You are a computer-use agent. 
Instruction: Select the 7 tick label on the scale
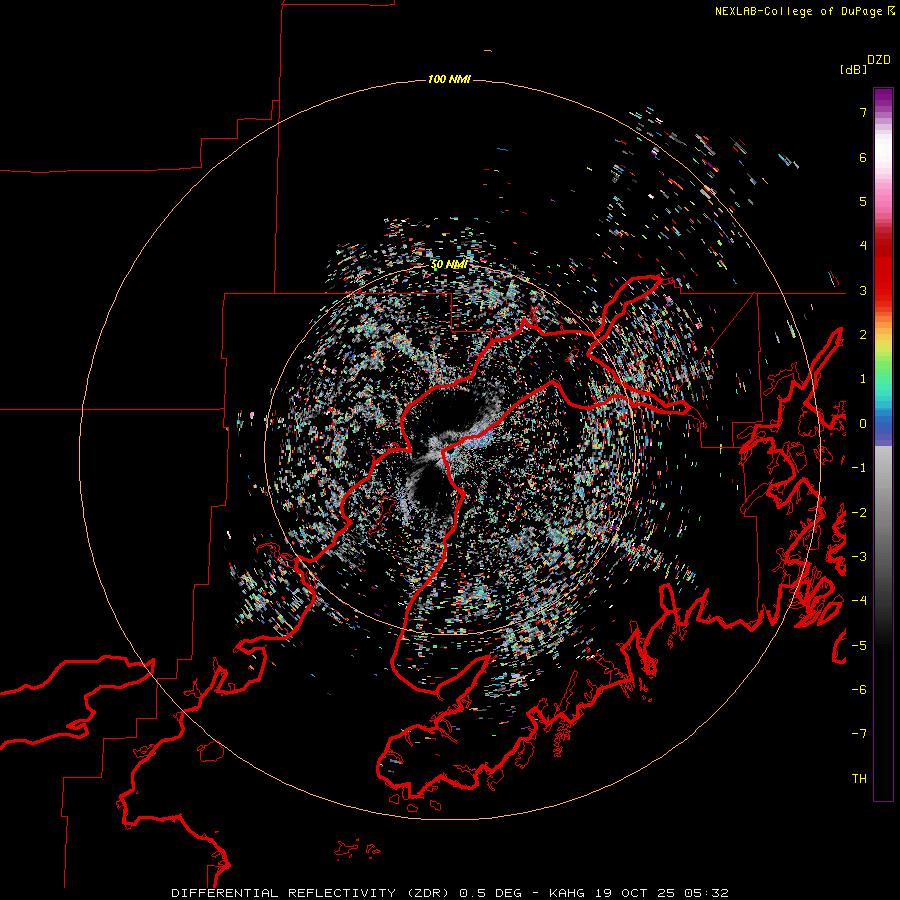(x=863, y=112)
